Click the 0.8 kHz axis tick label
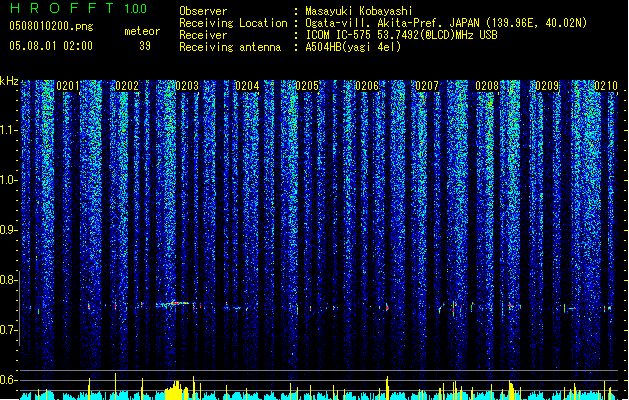 7,280
